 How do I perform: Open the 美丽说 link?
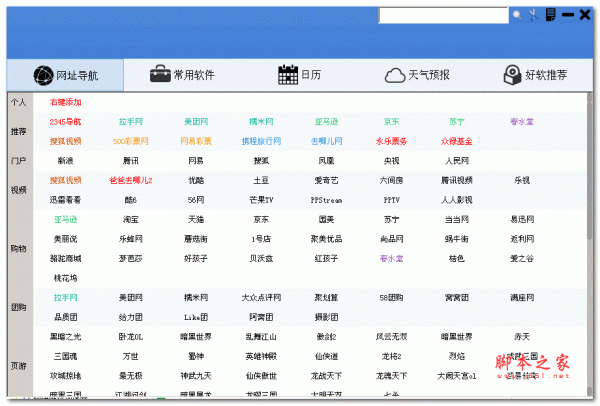tap(65, 239)
